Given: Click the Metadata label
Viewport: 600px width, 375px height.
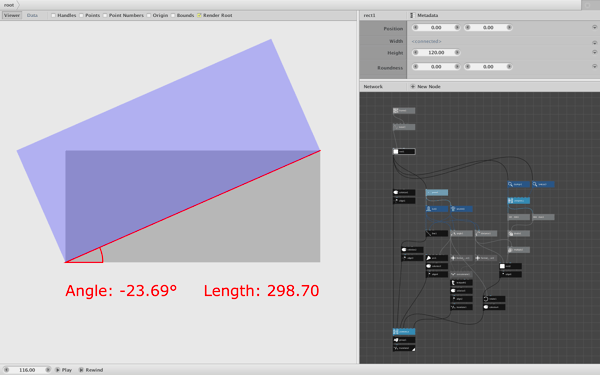Looking at the screenshot, I should click(x=427, y=15).
